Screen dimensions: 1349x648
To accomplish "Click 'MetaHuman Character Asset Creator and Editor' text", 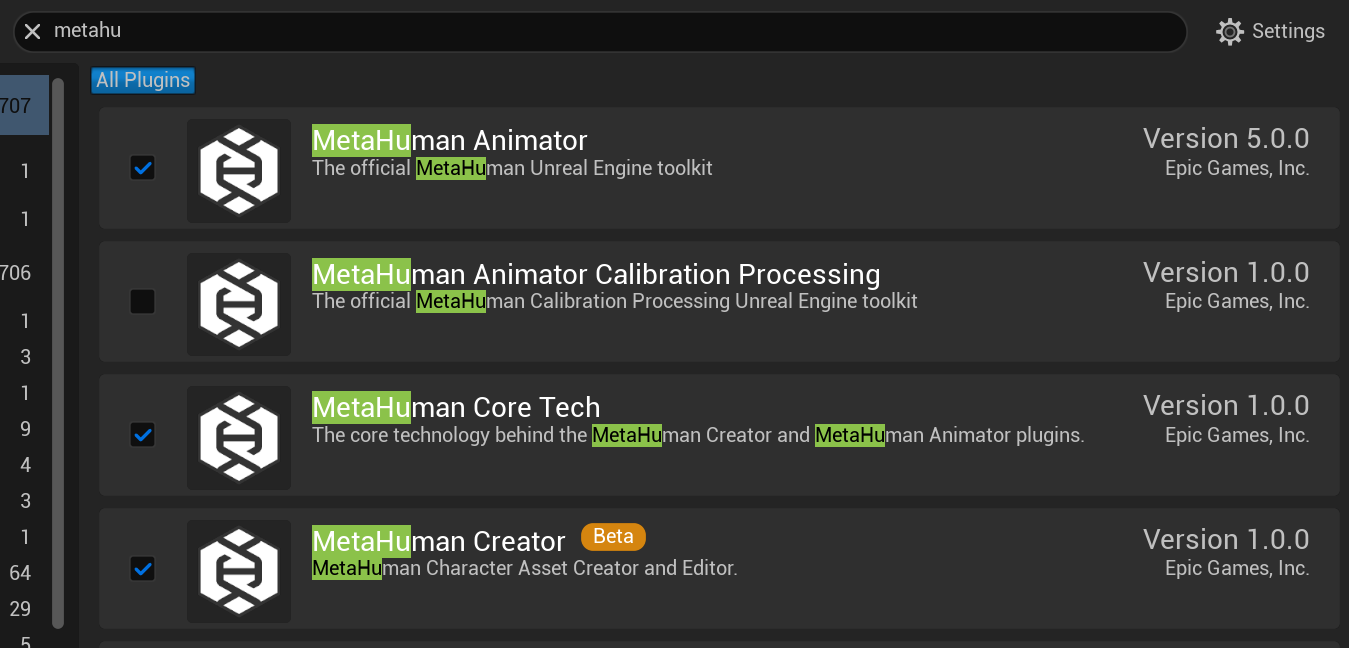I will tap(525, 569).
